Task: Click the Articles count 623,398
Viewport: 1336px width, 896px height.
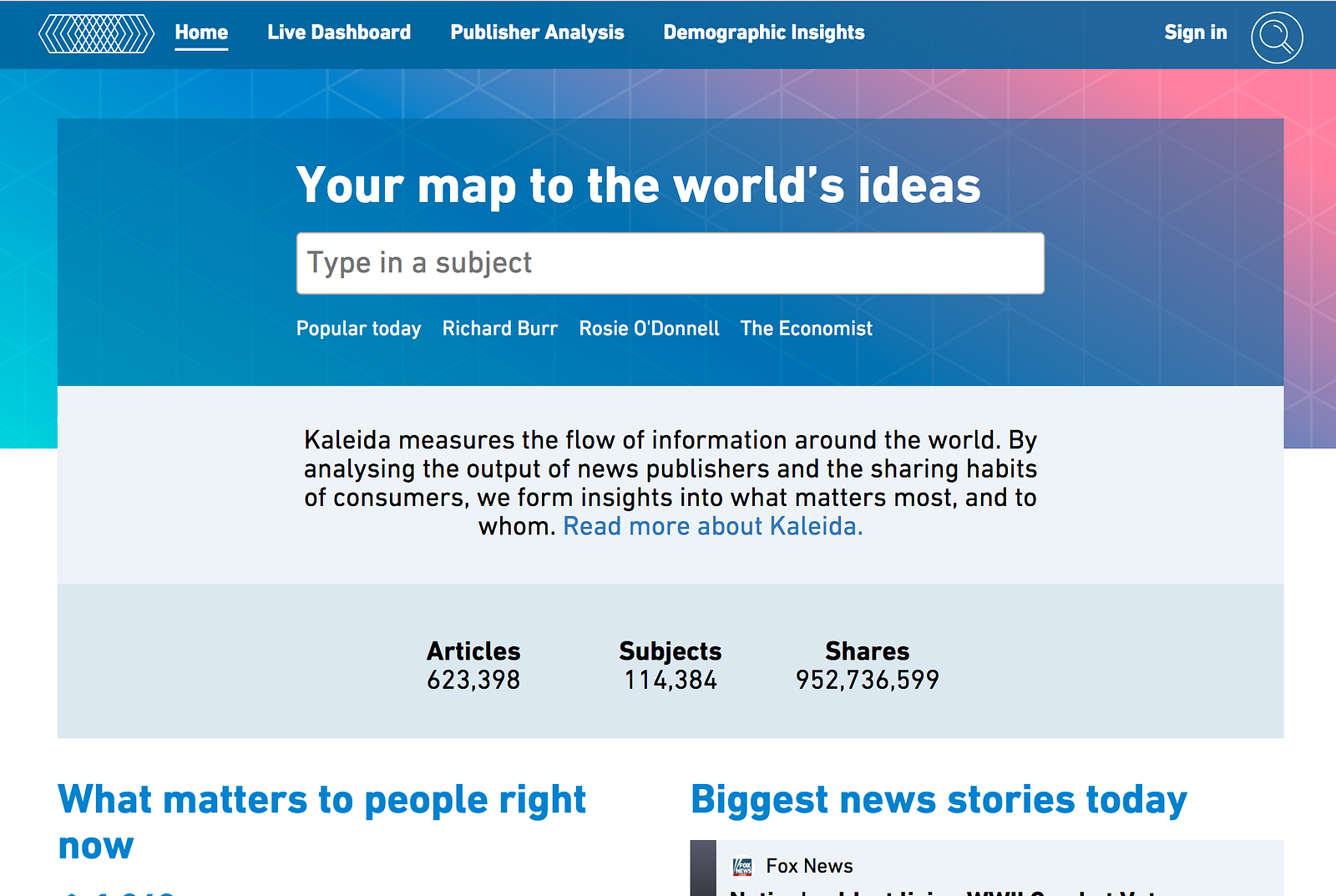Action: click(473, 680)
